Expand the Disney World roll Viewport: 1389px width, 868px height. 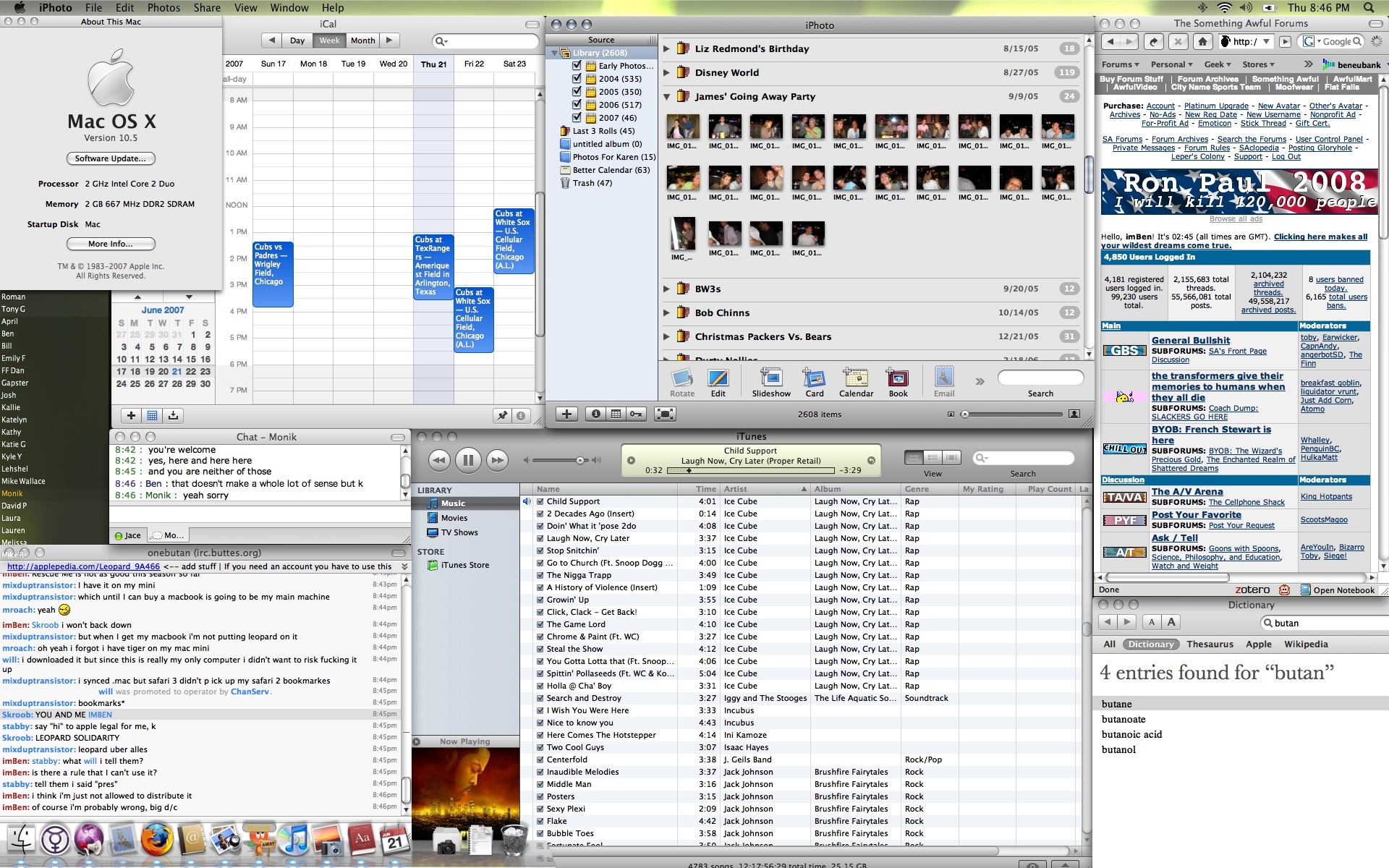666,72
